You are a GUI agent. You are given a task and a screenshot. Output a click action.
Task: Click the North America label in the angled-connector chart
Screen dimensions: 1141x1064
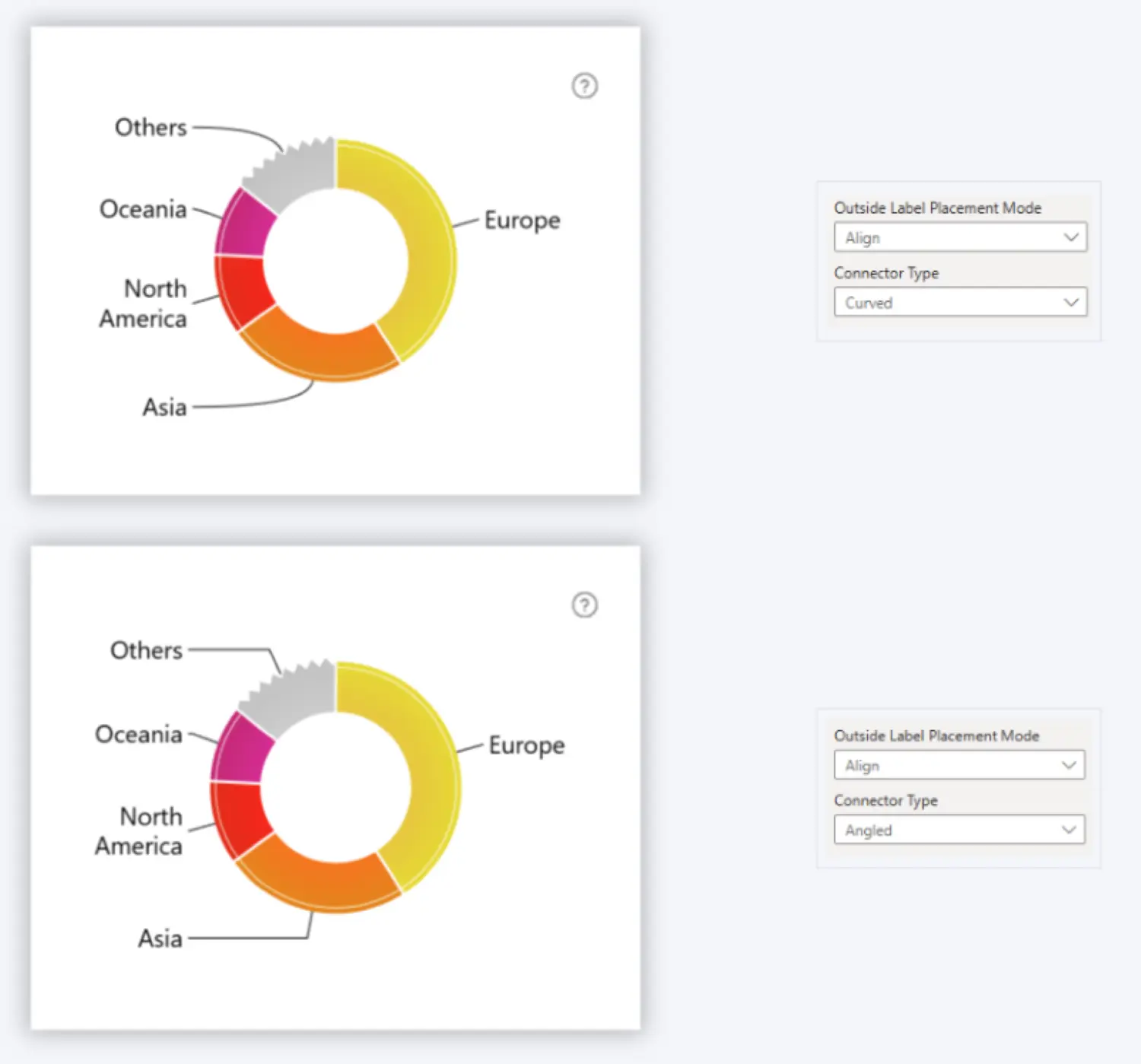click(141, 831)
